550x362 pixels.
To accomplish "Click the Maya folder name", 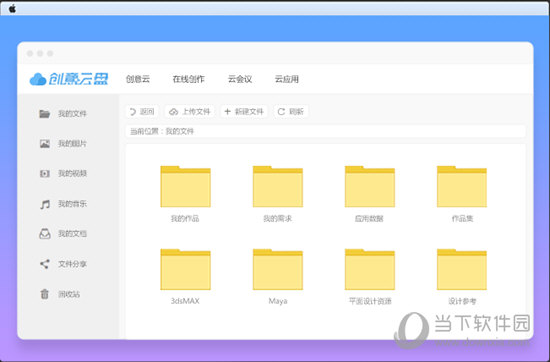I will pos(278,301).
